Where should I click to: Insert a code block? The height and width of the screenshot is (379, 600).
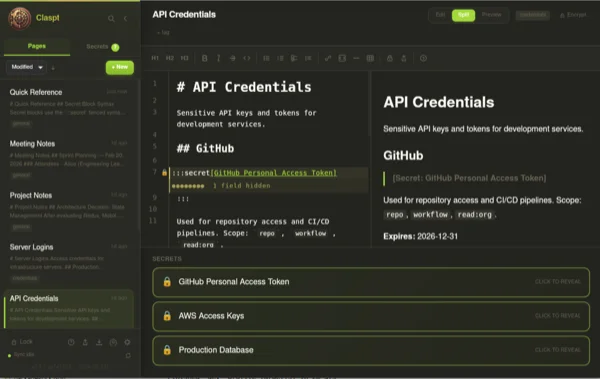click(342, 58)
